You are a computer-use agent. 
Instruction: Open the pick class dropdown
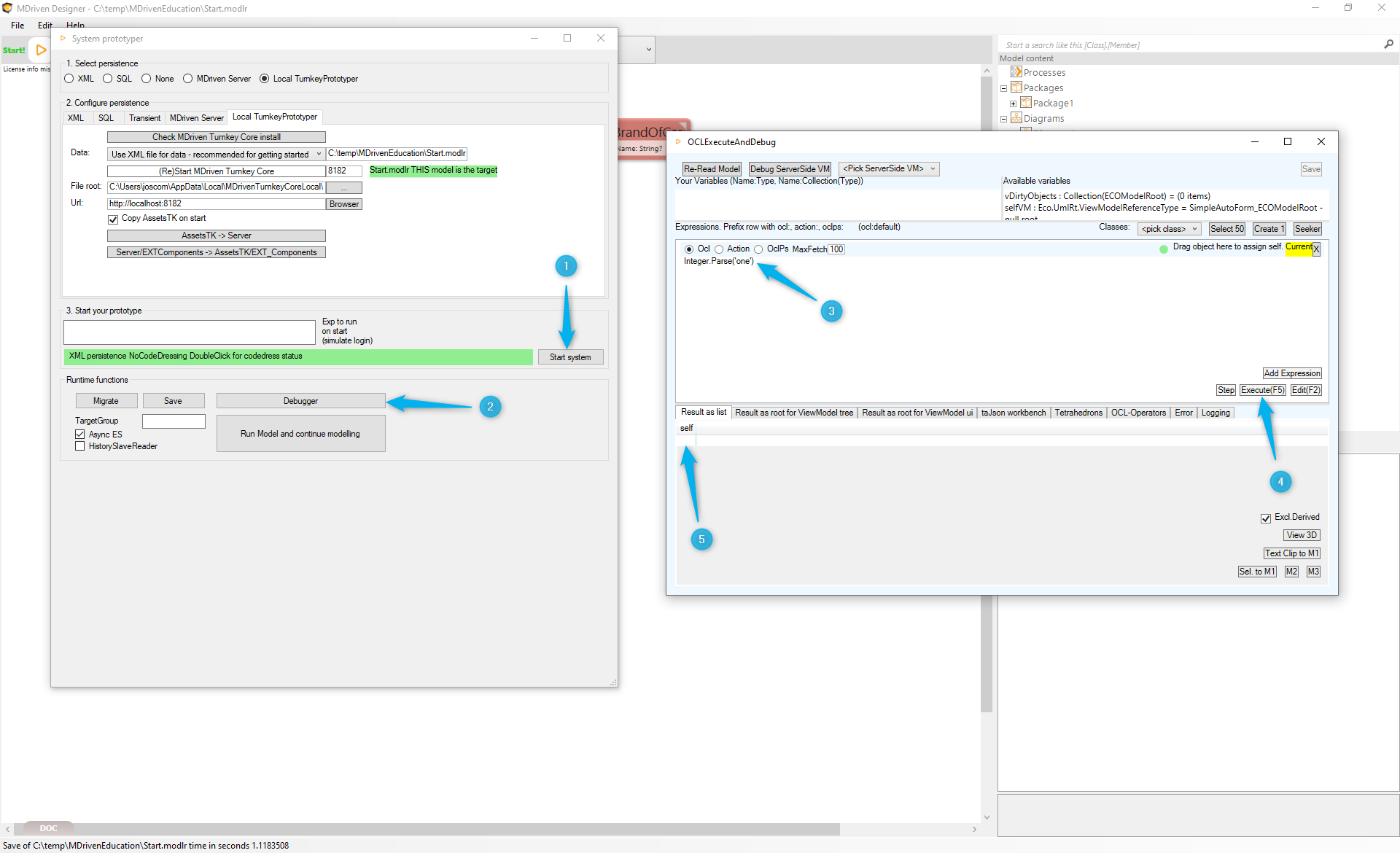1169,229
